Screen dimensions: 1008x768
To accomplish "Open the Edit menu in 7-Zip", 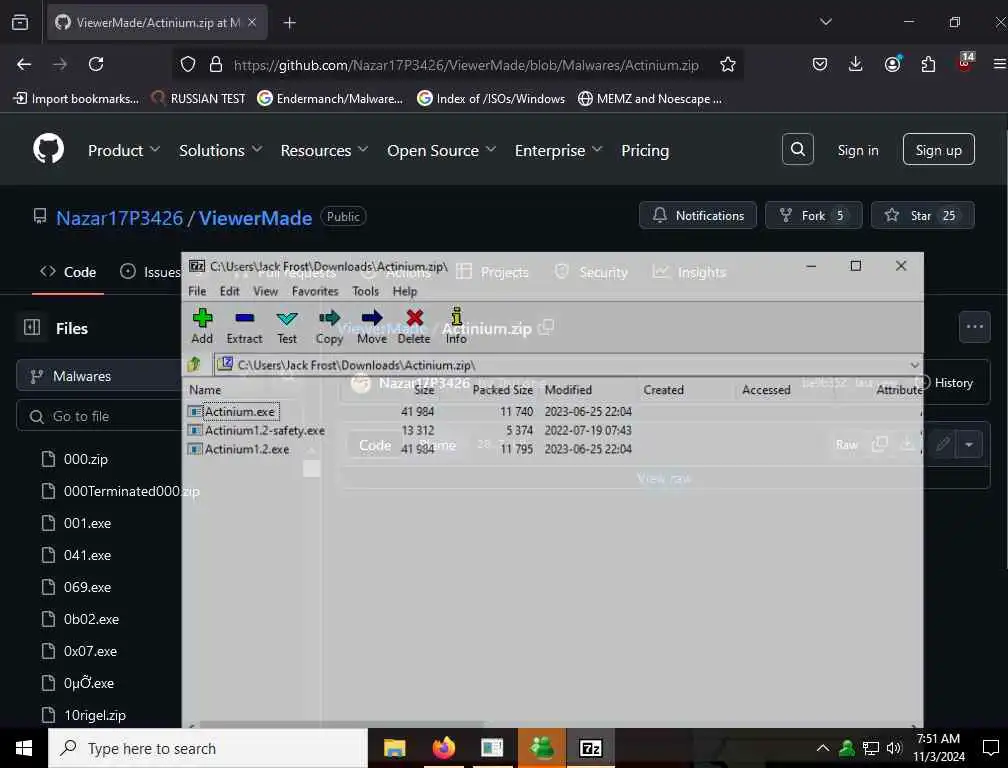I will pyautogui.click(x=230, y=291).
